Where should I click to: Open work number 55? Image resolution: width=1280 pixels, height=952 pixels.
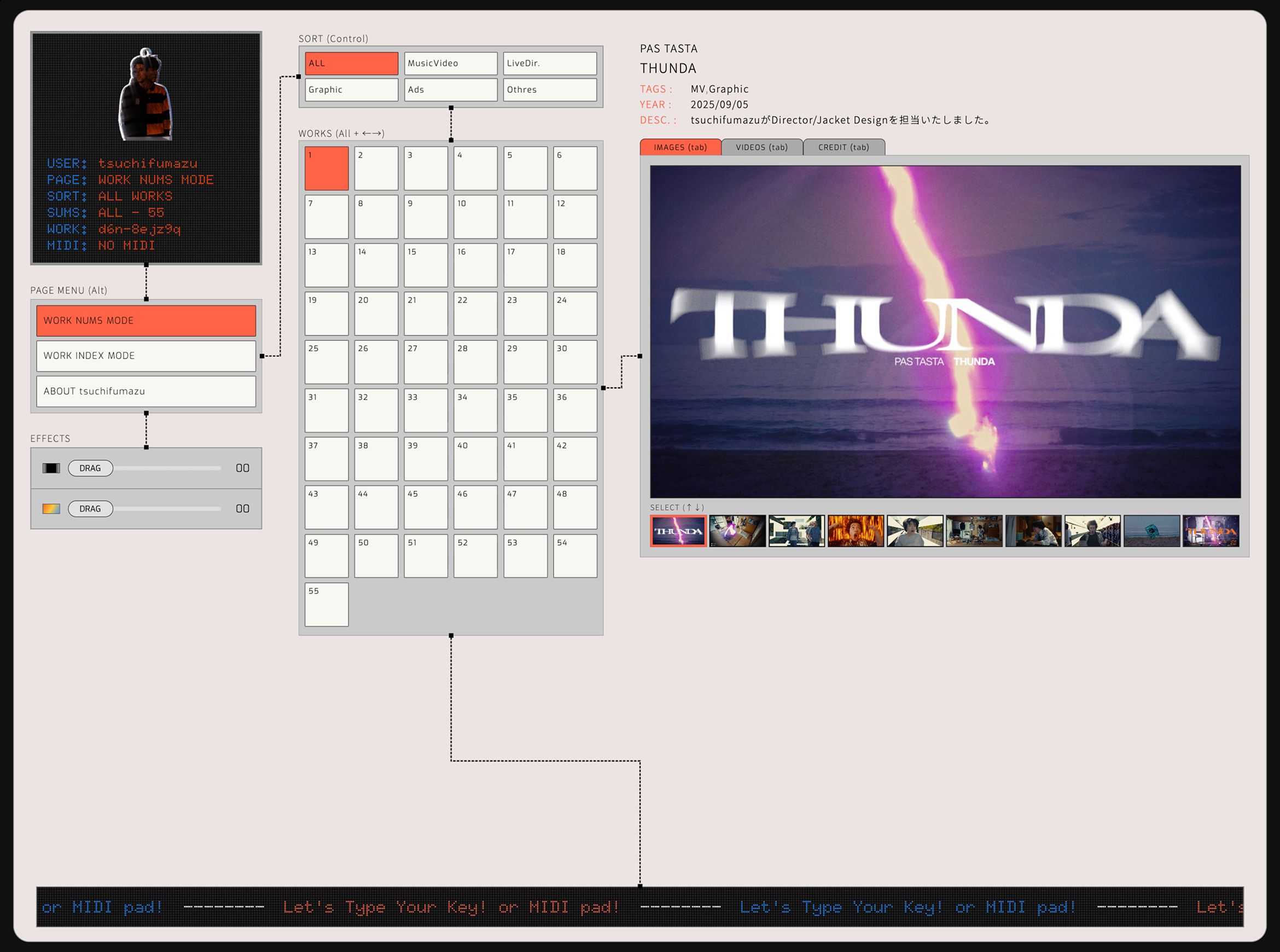(327, 605)
